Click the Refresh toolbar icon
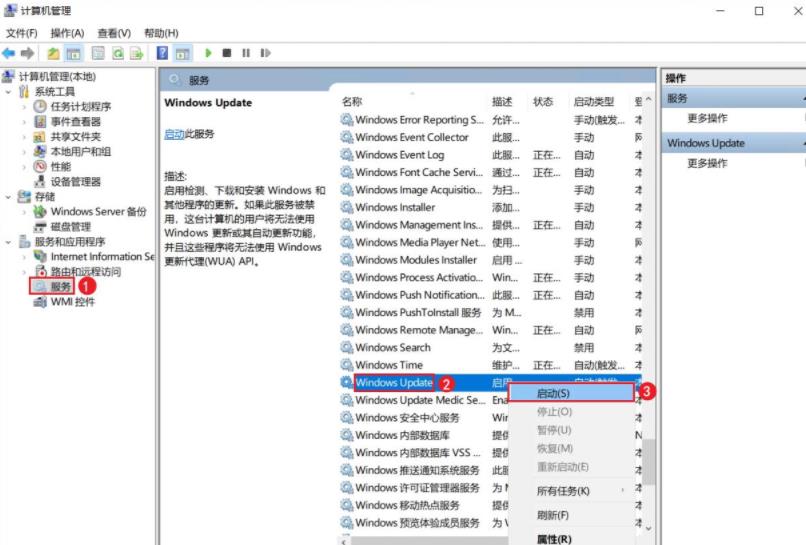The image size is (806, 545). [118, 53]
